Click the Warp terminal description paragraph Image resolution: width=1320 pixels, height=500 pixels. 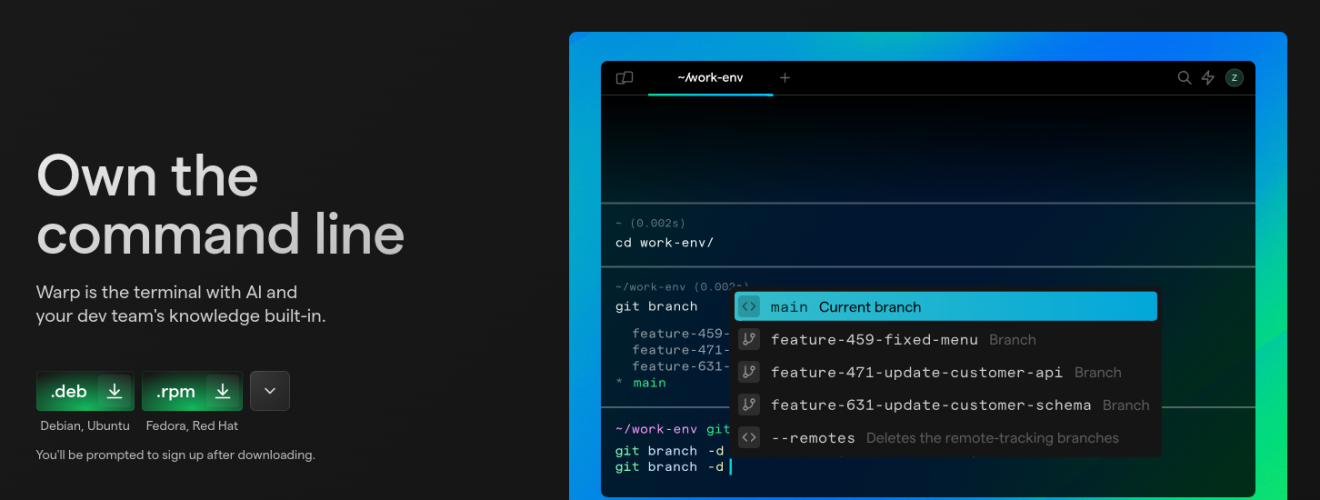[181, 304]
